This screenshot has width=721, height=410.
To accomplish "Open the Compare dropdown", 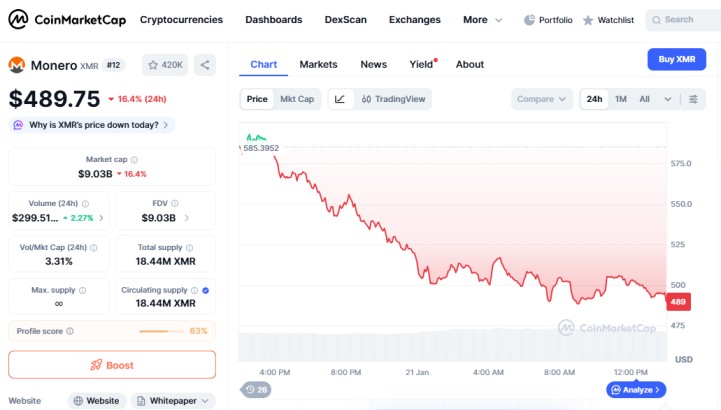I will (542, 99).
